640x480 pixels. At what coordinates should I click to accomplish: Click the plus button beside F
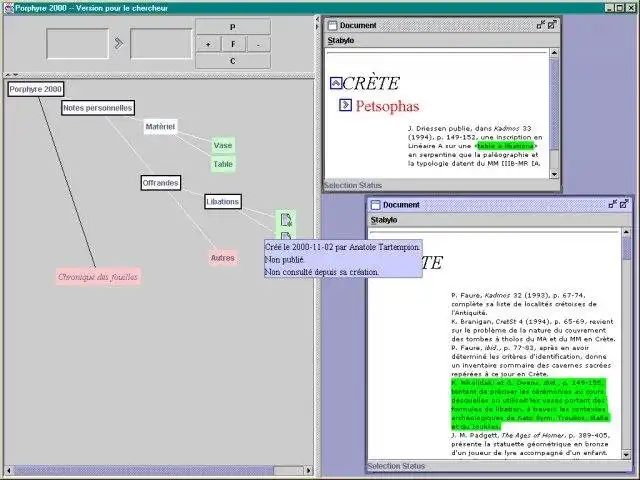pos(208,44)
